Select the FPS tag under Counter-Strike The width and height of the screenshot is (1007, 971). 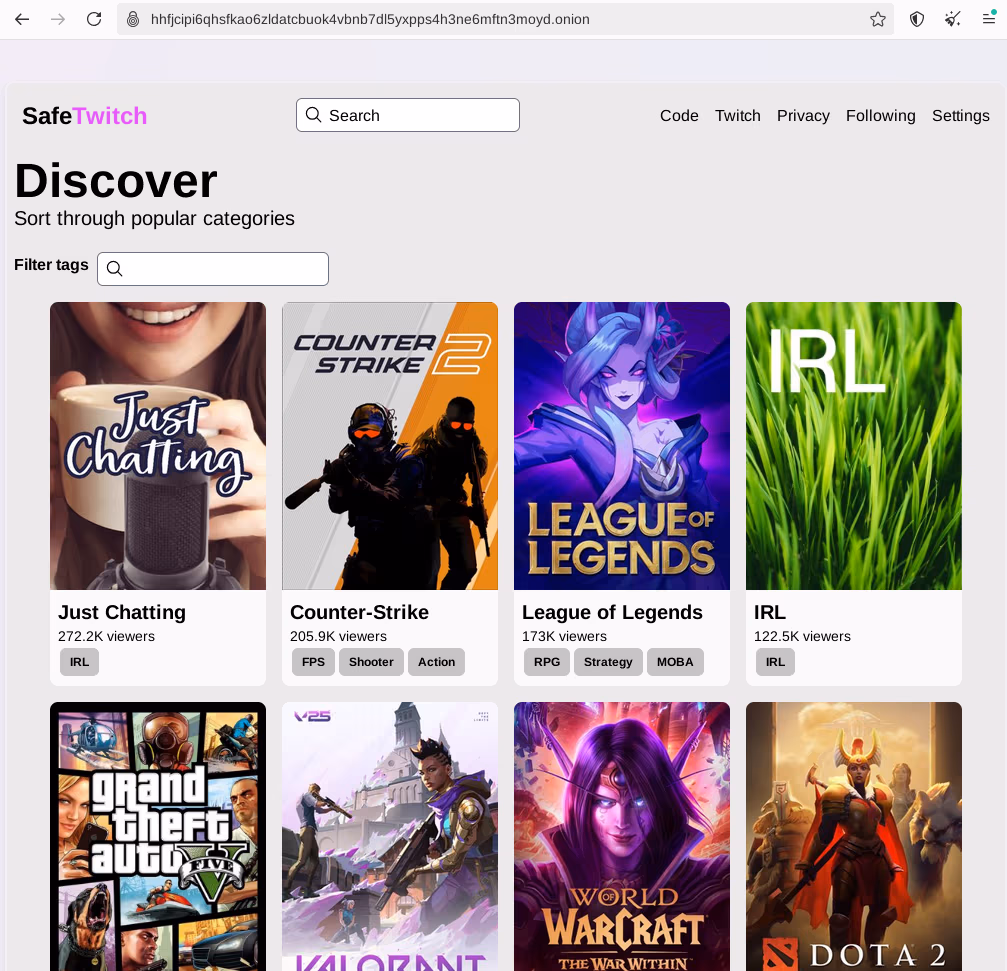pos(313,662)
